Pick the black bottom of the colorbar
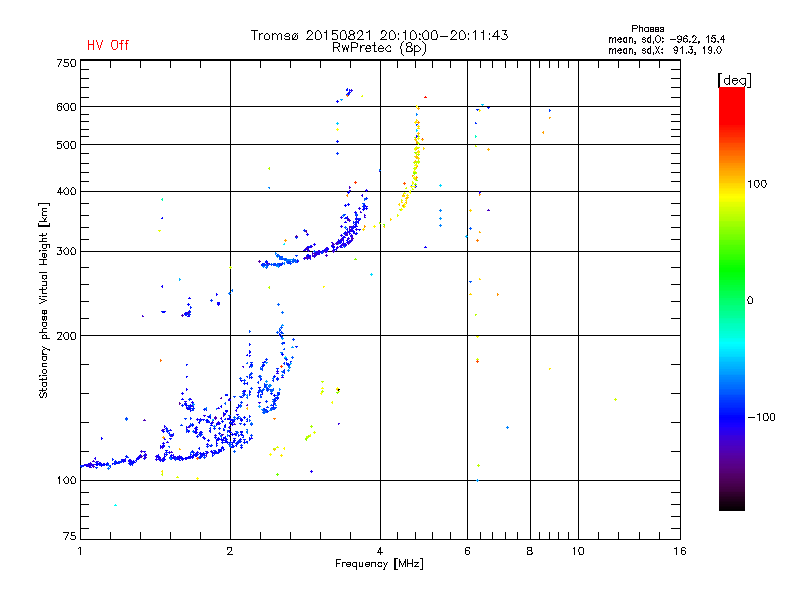The height and width of the screenshot is (600, 800). 732,503
